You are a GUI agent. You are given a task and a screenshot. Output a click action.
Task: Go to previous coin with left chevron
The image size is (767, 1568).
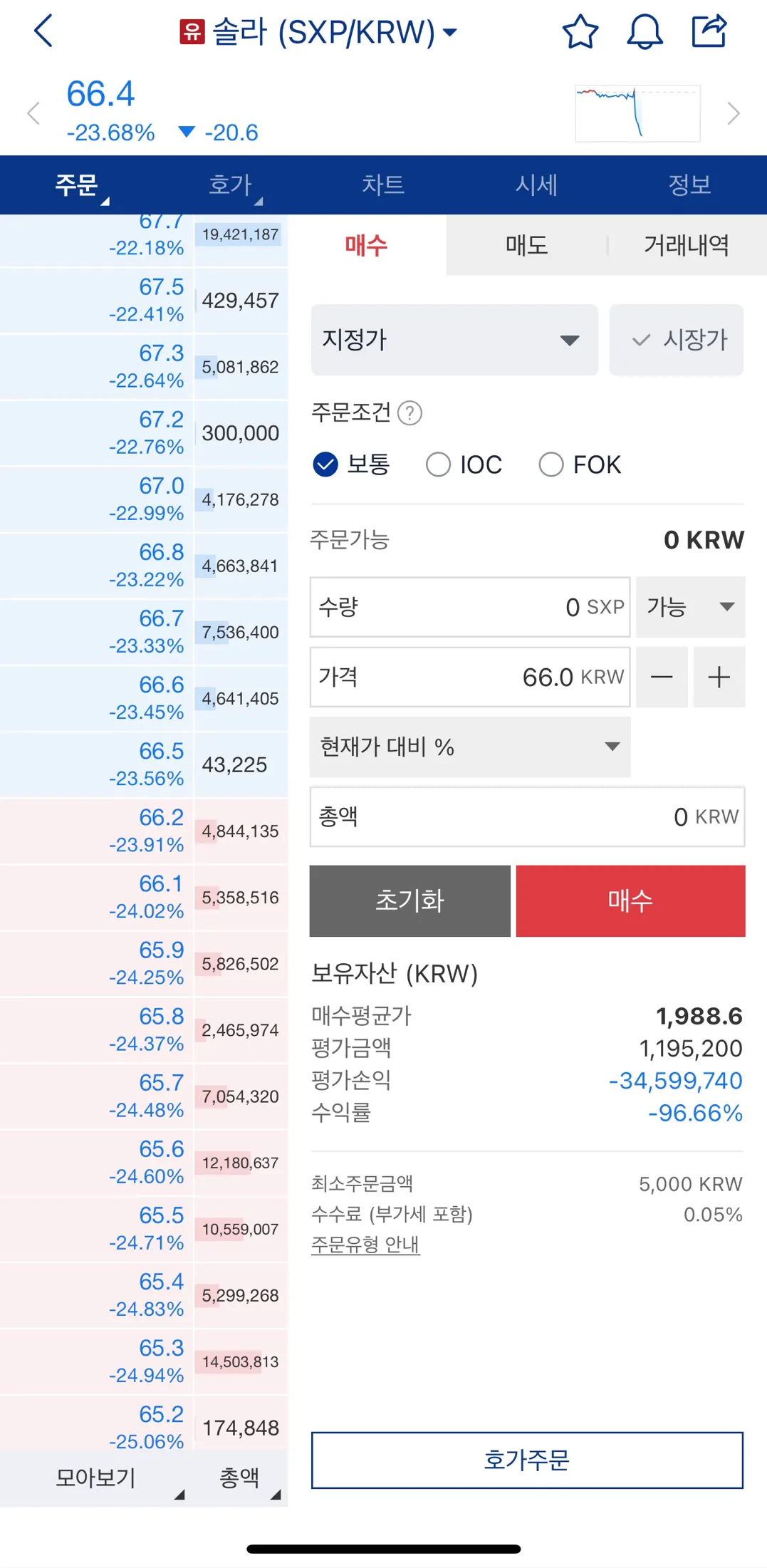pos(33,113)
